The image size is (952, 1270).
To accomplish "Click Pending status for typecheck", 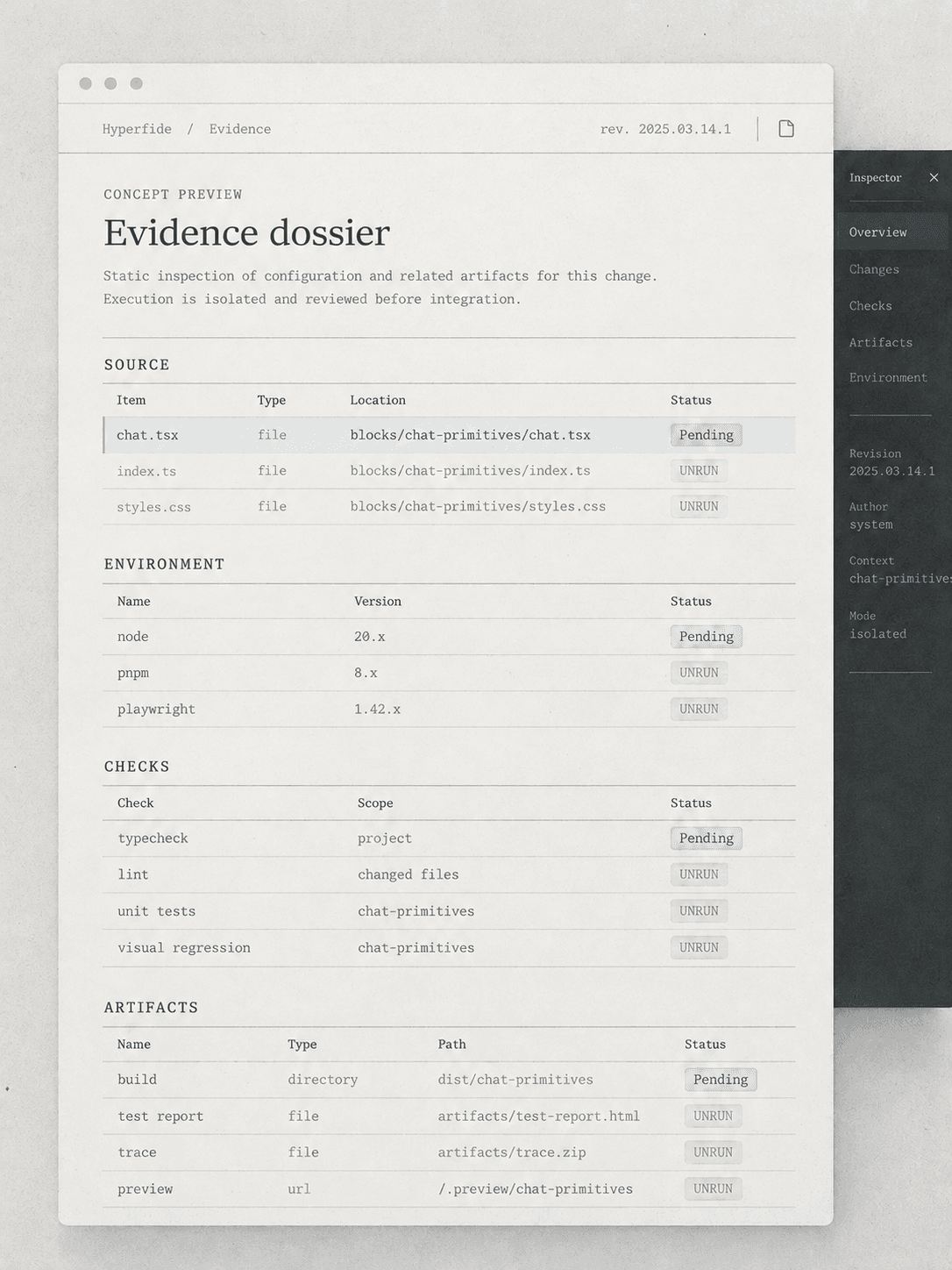I will [707, 838].
